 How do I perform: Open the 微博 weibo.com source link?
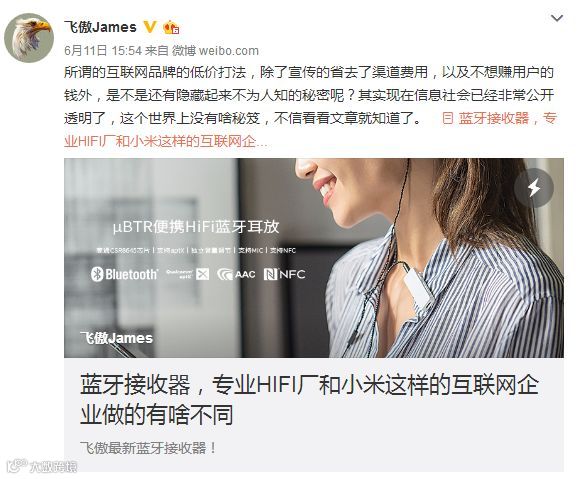coord(215,51)
